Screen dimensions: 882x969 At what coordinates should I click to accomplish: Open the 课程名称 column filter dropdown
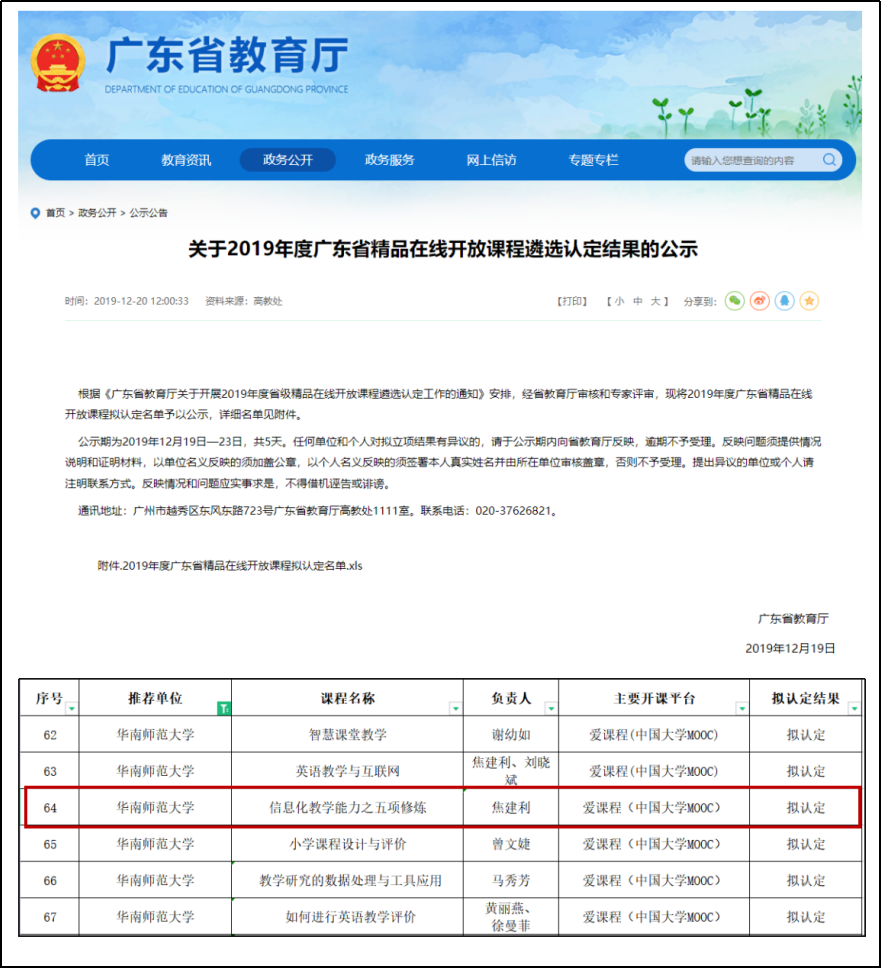[x=453, y=708]
